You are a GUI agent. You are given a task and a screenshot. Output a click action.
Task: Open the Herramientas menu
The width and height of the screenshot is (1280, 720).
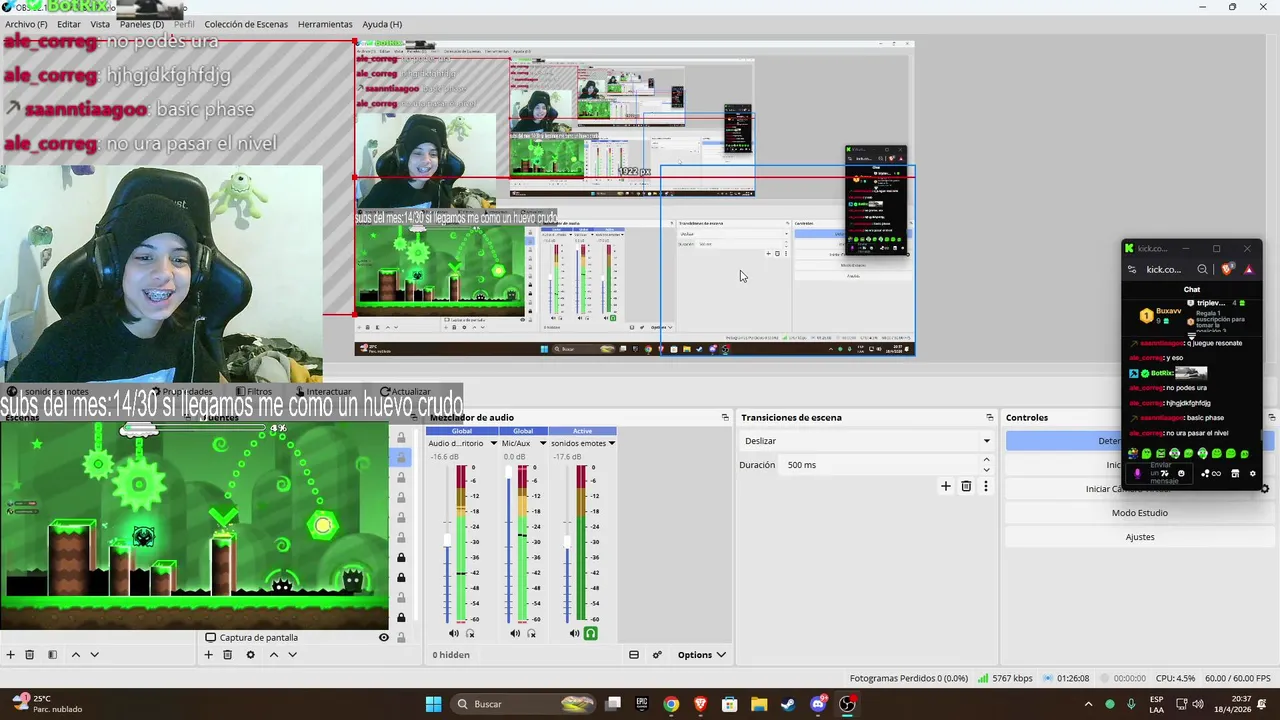[x=325, y=24]
